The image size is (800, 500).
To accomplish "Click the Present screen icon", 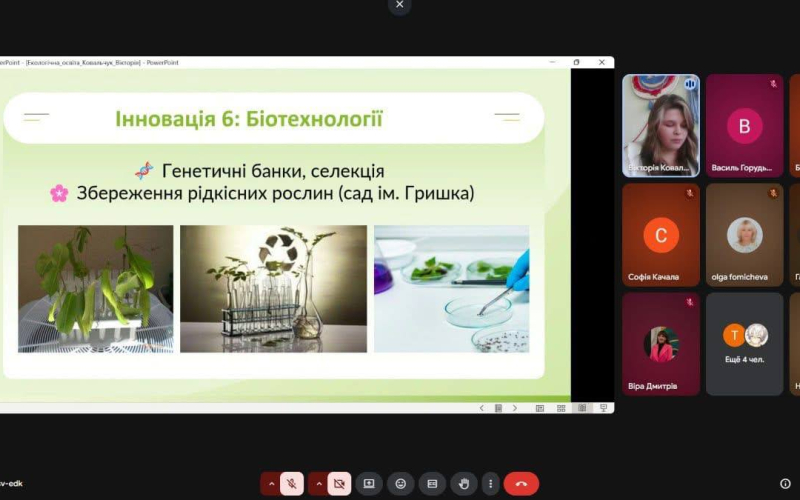I will 368,484.
